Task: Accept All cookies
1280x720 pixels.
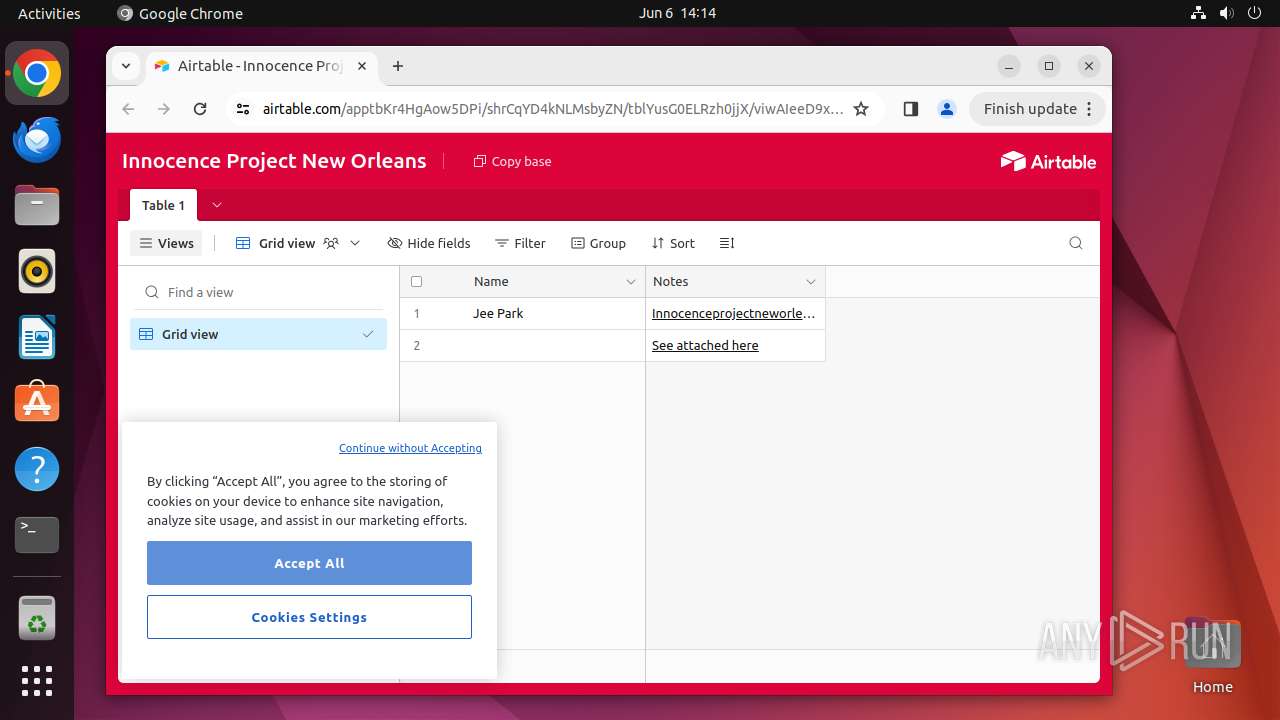Action: 309,563
